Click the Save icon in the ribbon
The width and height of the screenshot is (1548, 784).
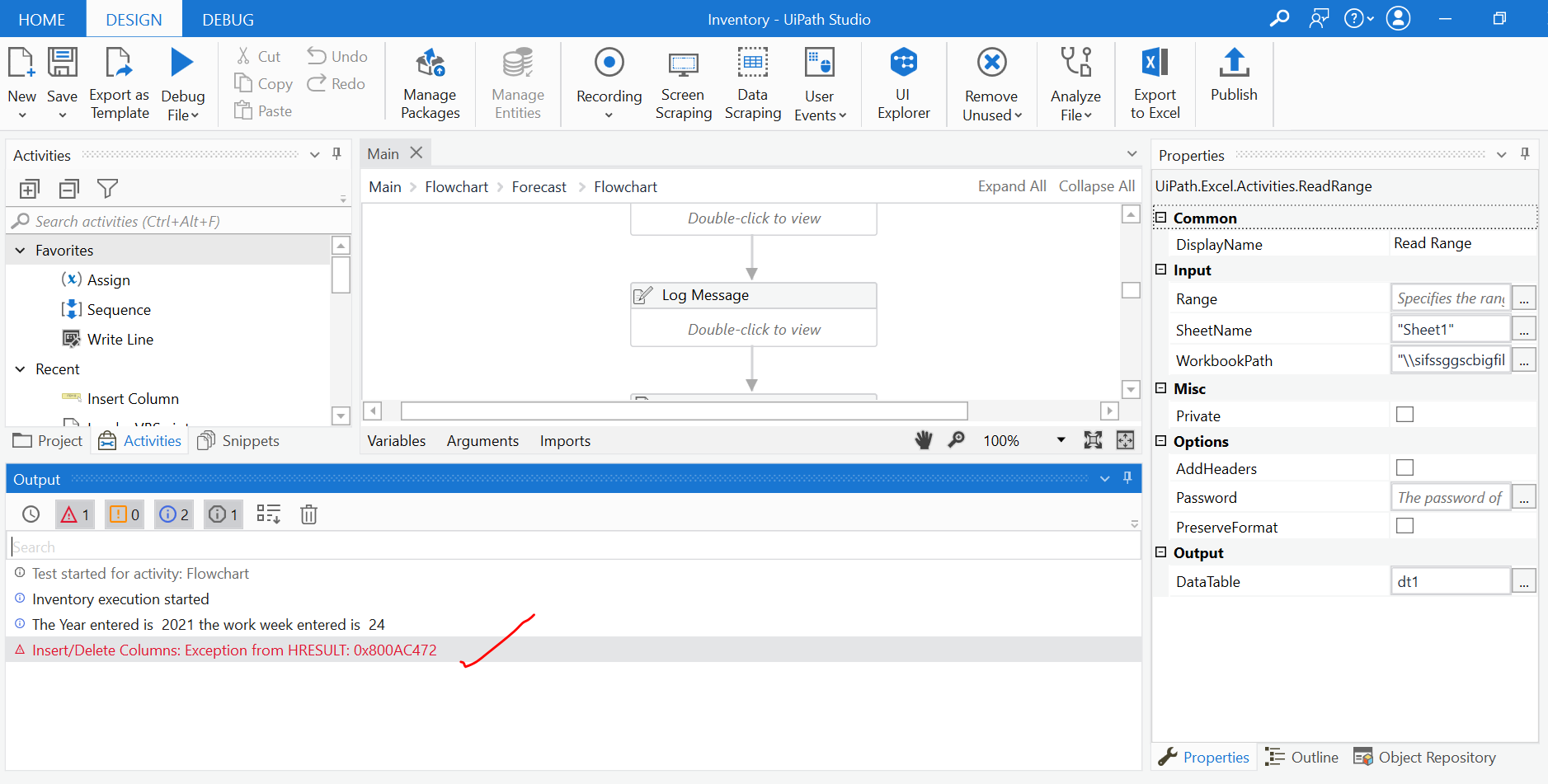(62, 63)
